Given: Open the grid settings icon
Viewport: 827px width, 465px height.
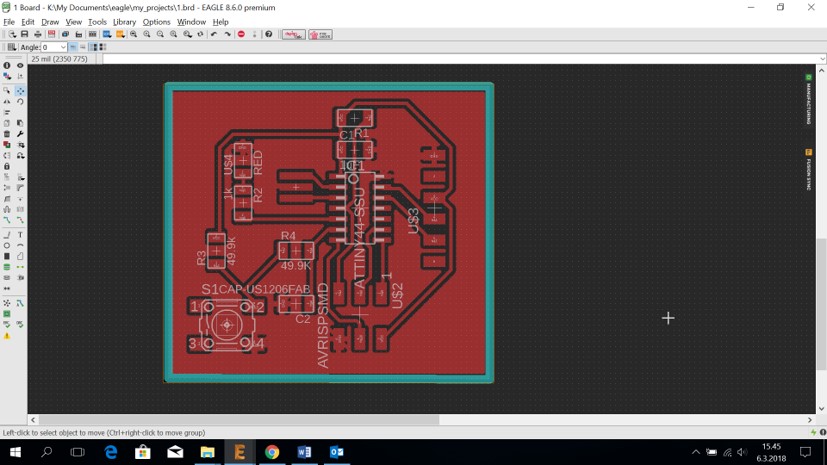Looking at the screenshot, I should [x=11, y=47].
